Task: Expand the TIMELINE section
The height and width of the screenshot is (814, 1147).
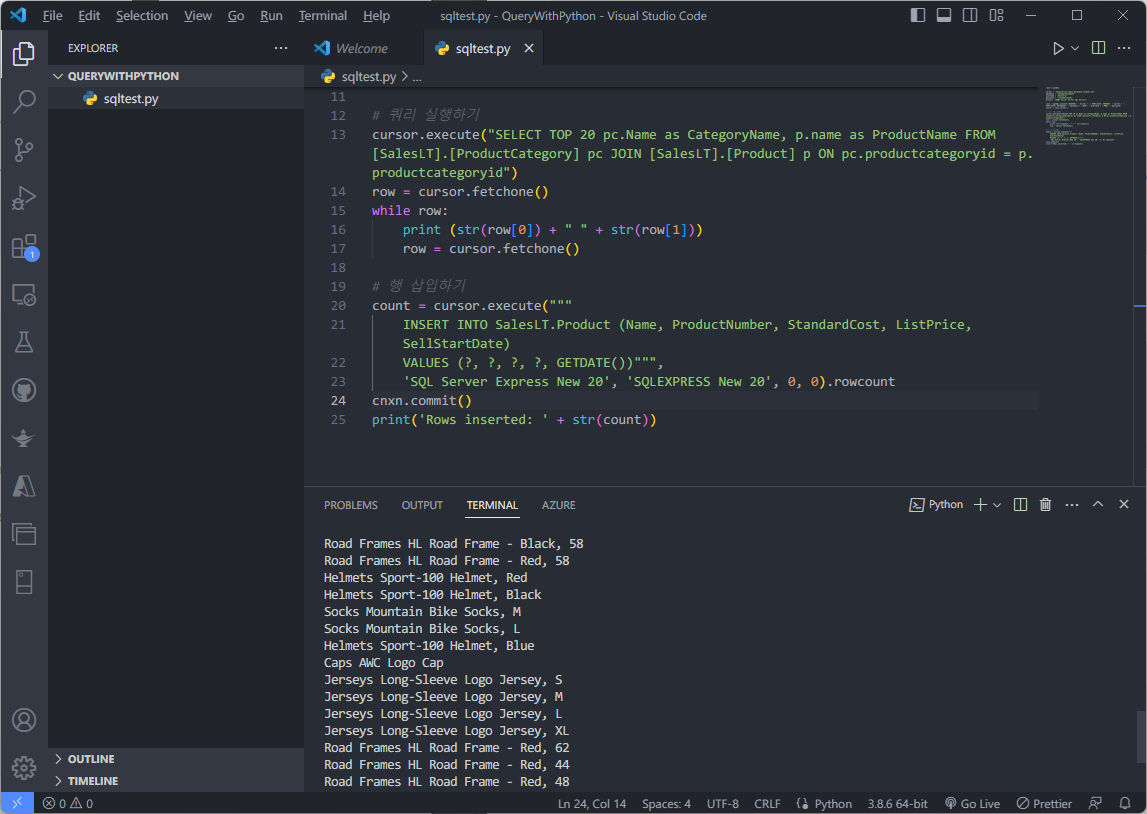Action: (176, 781)
